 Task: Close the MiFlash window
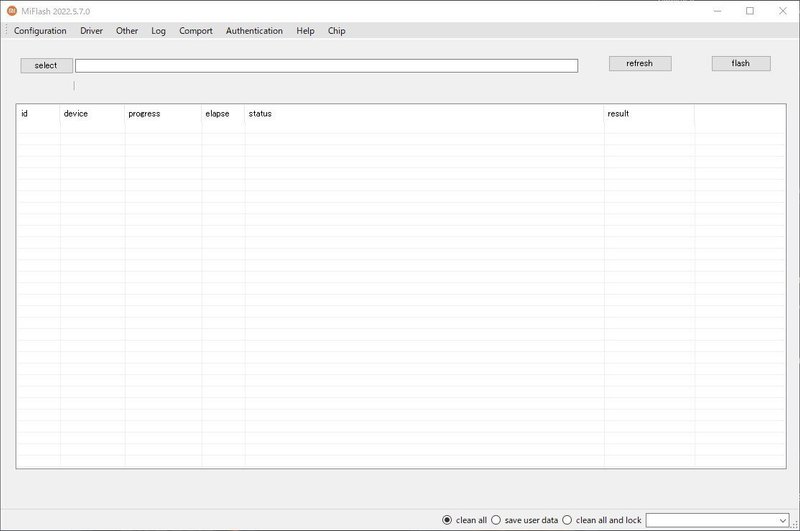(783, 11)
